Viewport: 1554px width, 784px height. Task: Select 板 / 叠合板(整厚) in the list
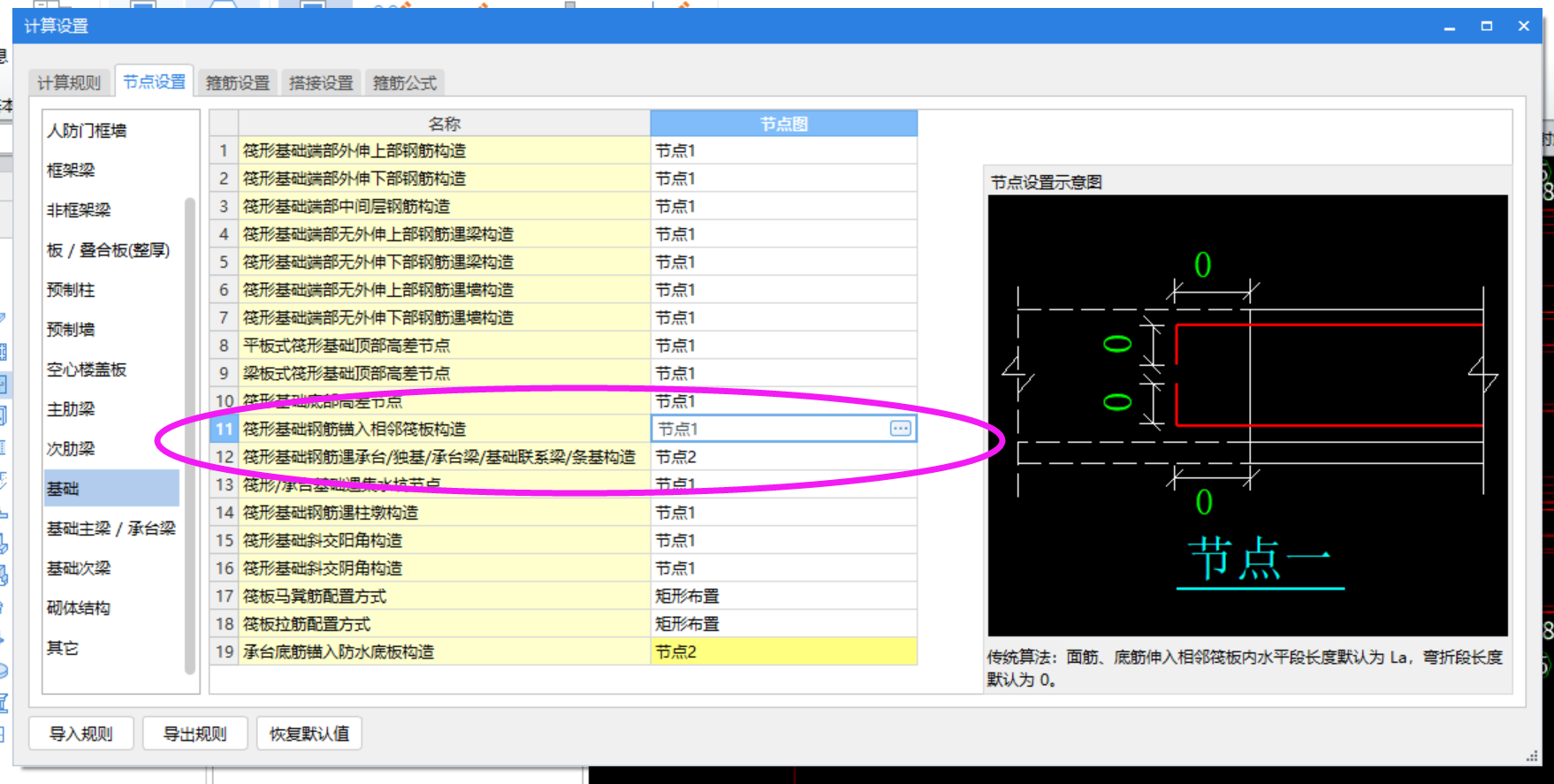(x=108, y=250)
